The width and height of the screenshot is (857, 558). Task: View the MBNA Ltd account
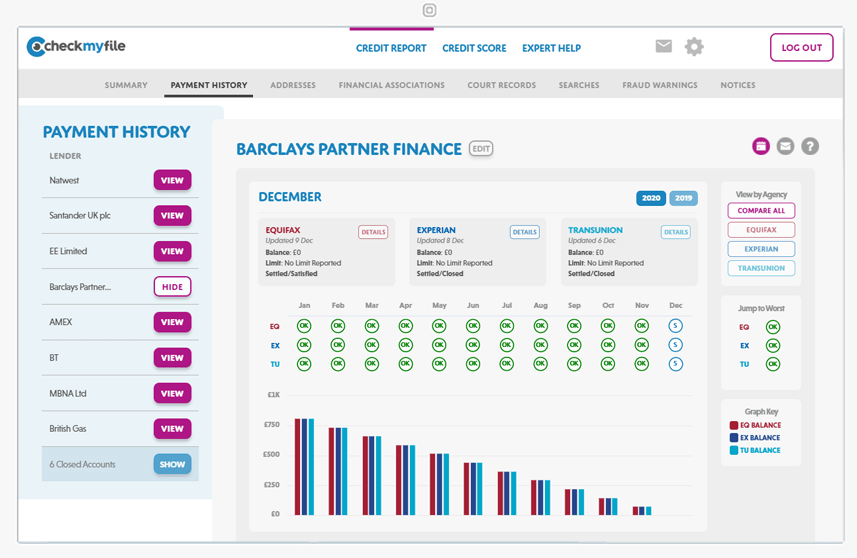tap(172, 393)
